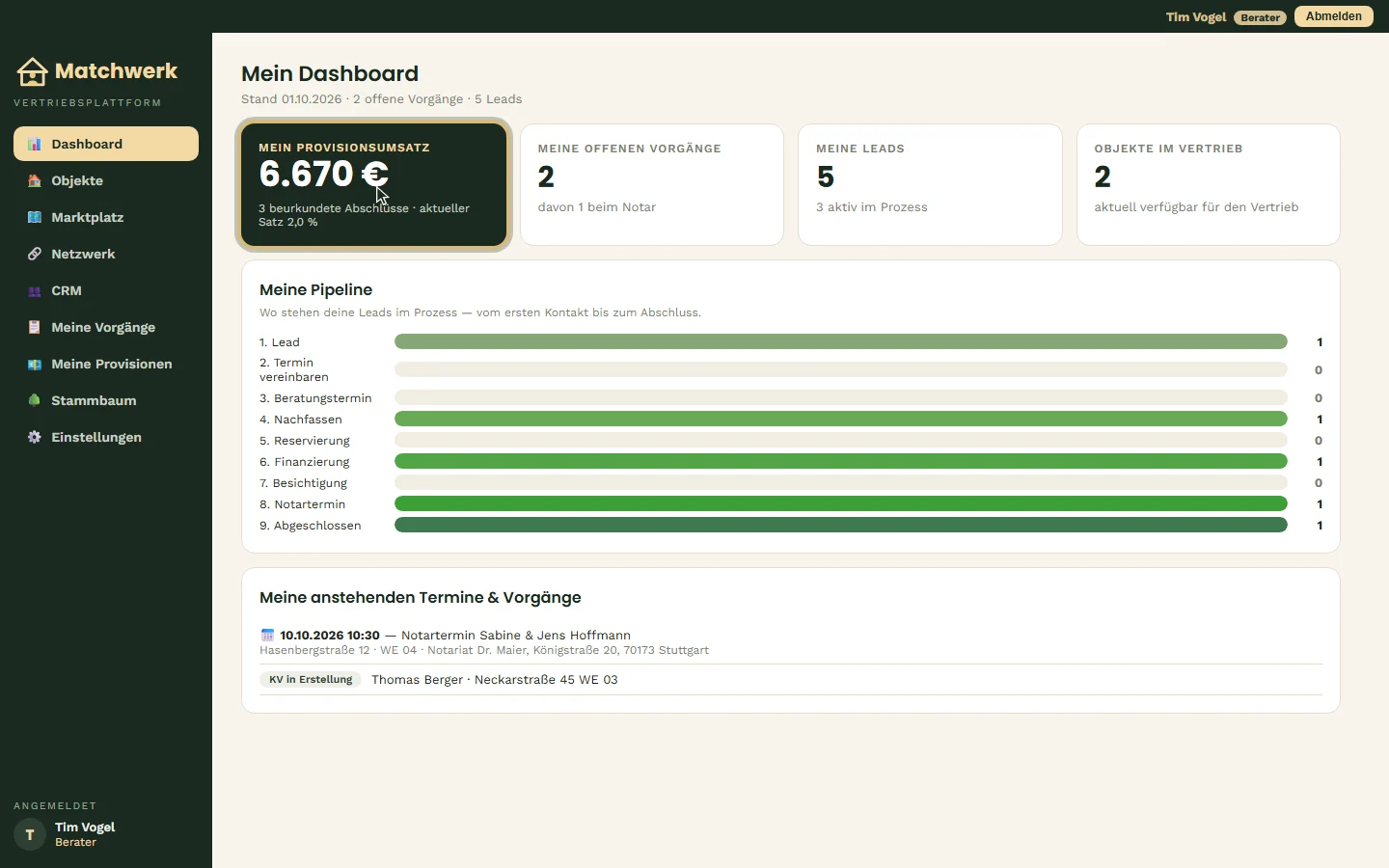
Task: Navigate to Meine Provisionen
Action: [106, 364]
